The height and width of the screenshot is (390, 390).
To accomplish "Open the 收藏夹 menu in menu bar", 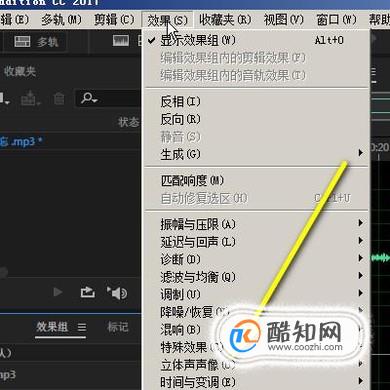I will (x=225, y=20).
